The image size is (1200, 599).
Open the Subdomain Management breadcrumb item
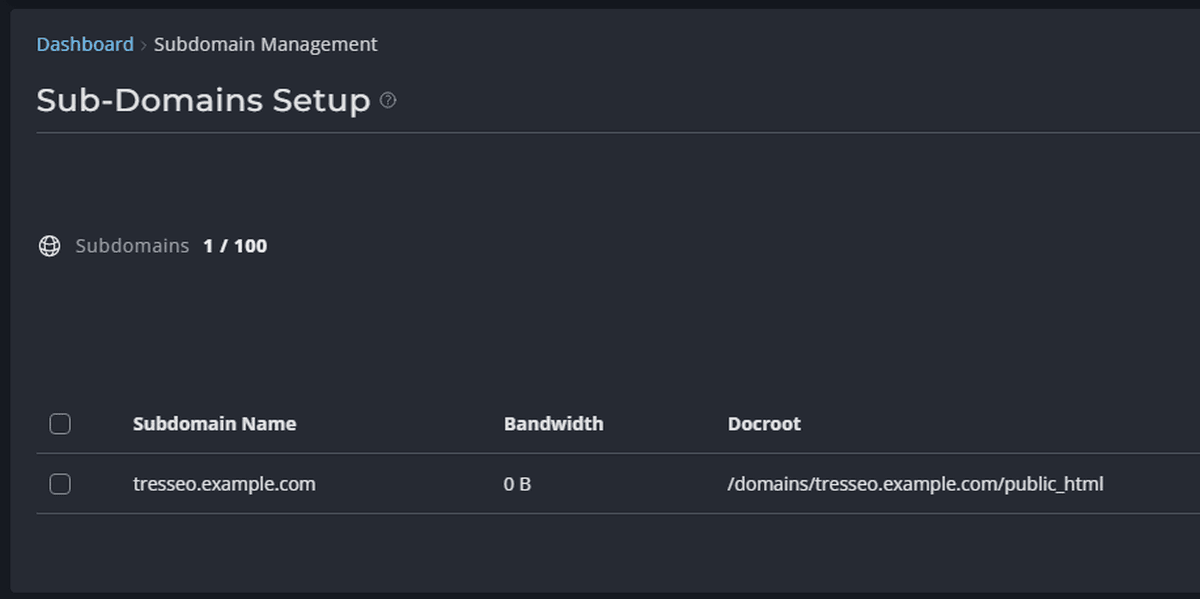266,44
